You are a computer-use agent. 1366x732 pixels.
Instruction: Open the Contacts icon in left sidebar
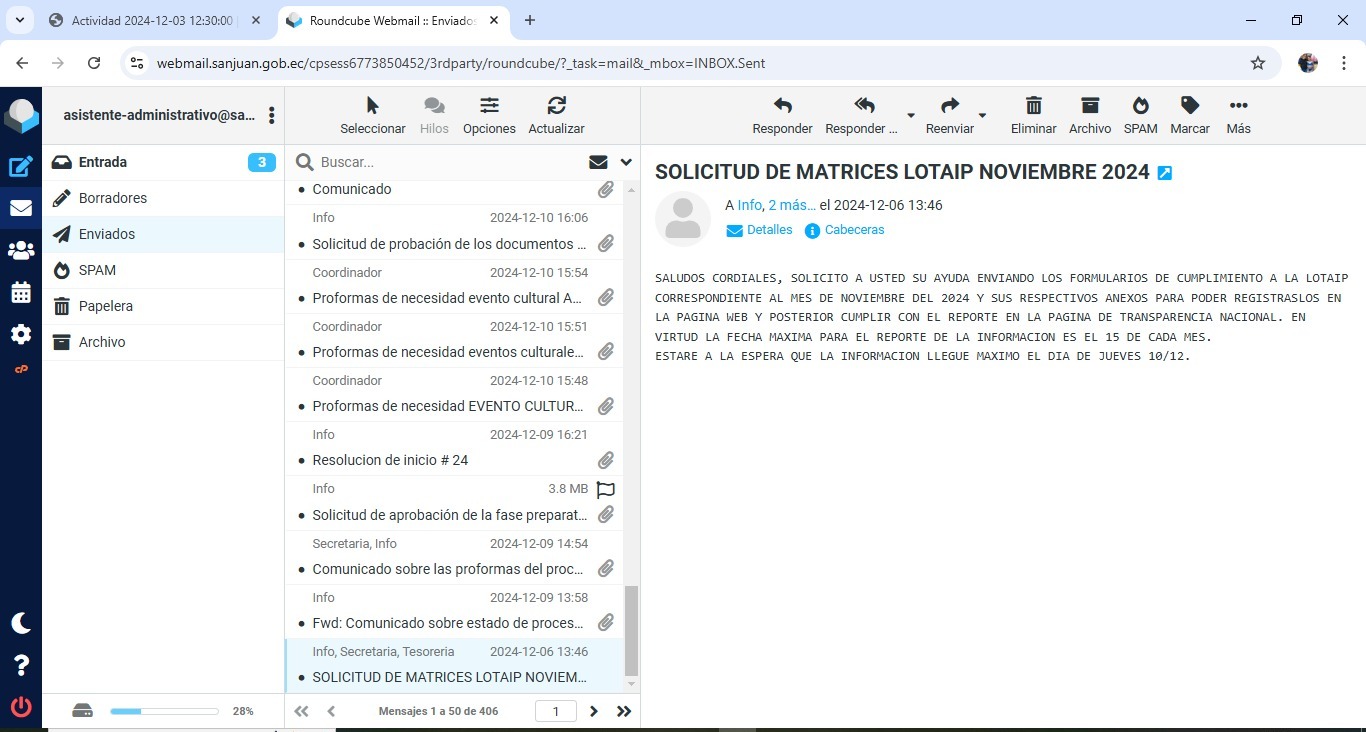[x=21, y=251]
